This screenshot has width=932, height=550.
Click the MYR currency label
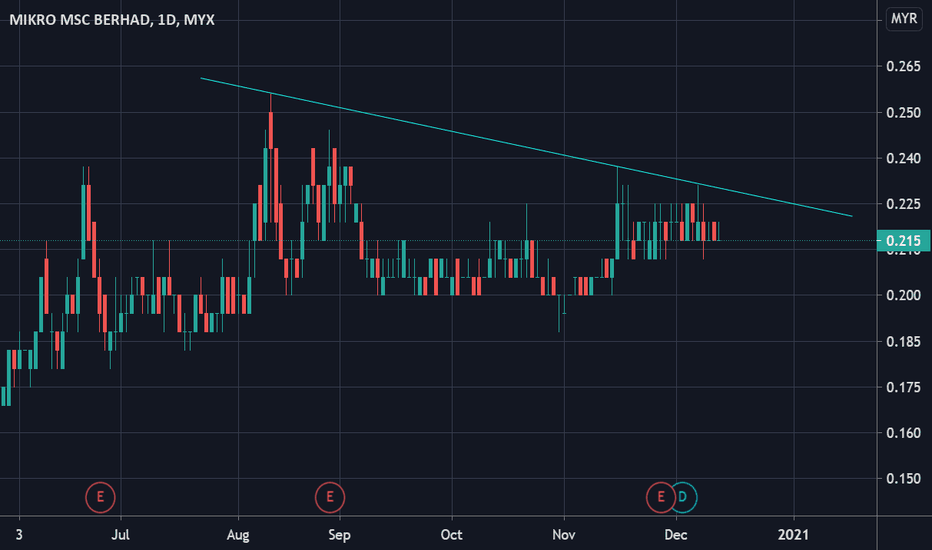(903, 18)
